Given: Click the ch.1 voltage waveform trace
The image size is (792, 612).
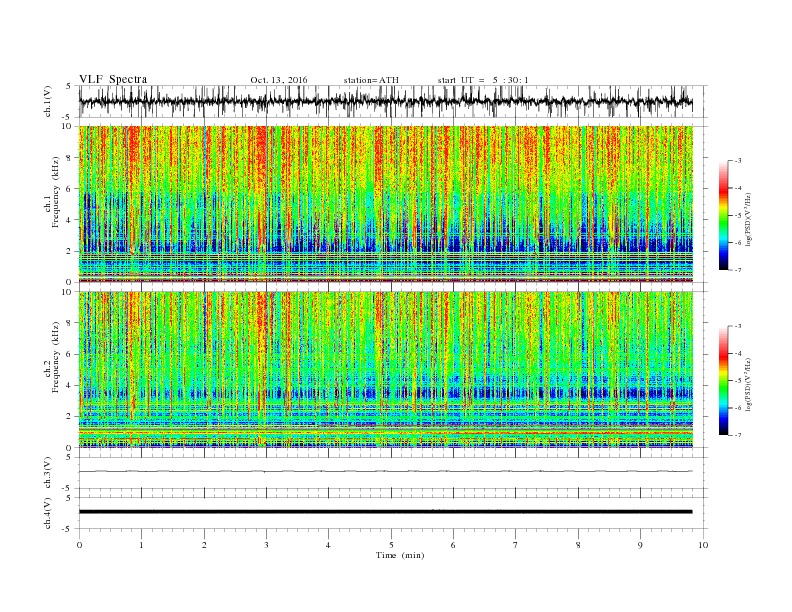Looking at the screenshot, I should [x=386, y=101].
